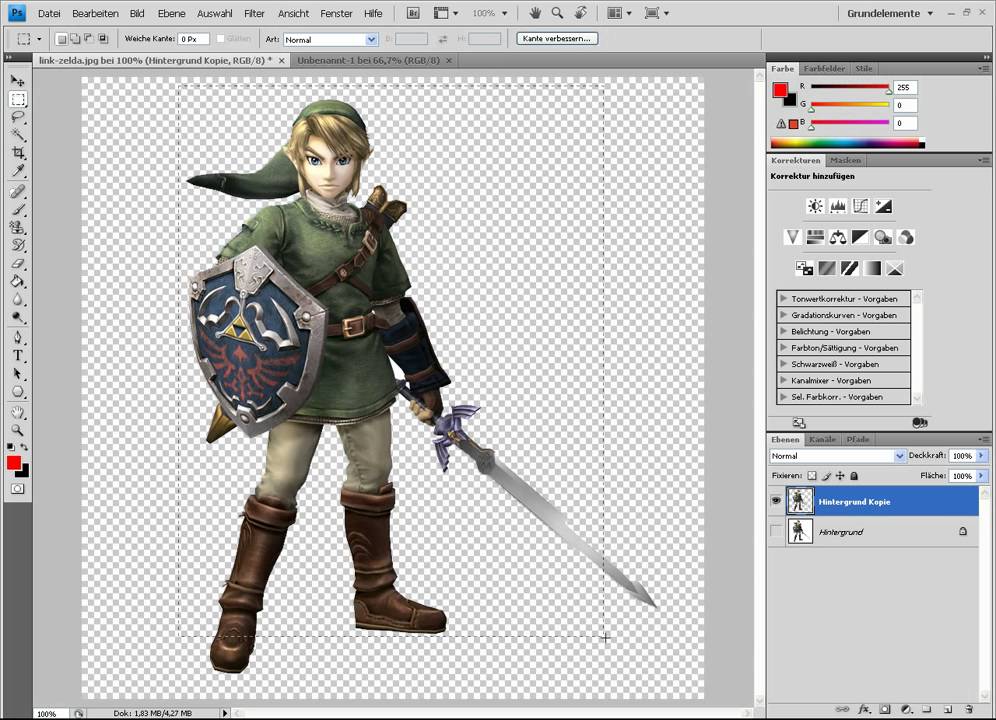Click the Weiche Kante input field
The image size is (996, 720).
[x=193, y=39]
